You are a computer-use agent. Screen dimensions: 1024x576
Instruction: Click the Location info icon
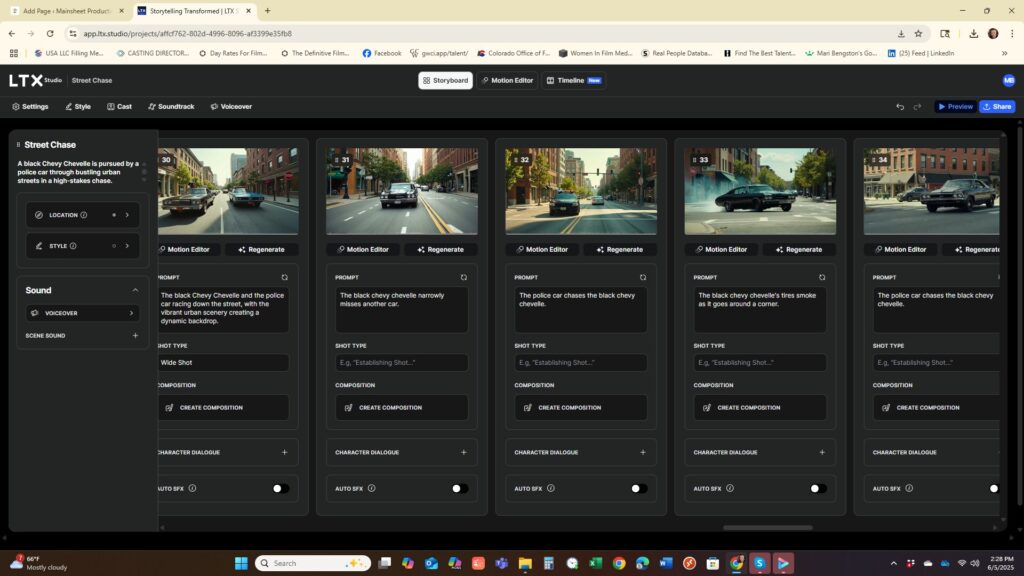[83, 215]
